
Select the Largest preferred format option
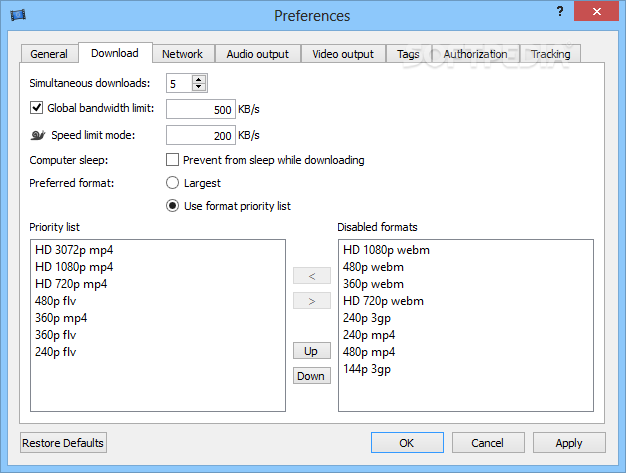[x=172, y=183]
